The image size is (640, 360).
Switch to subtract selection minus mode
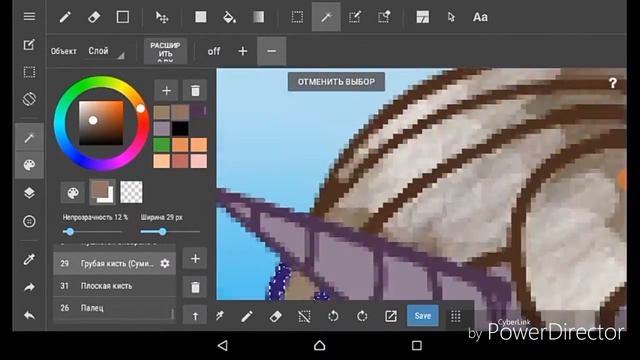tap(271, 51)
